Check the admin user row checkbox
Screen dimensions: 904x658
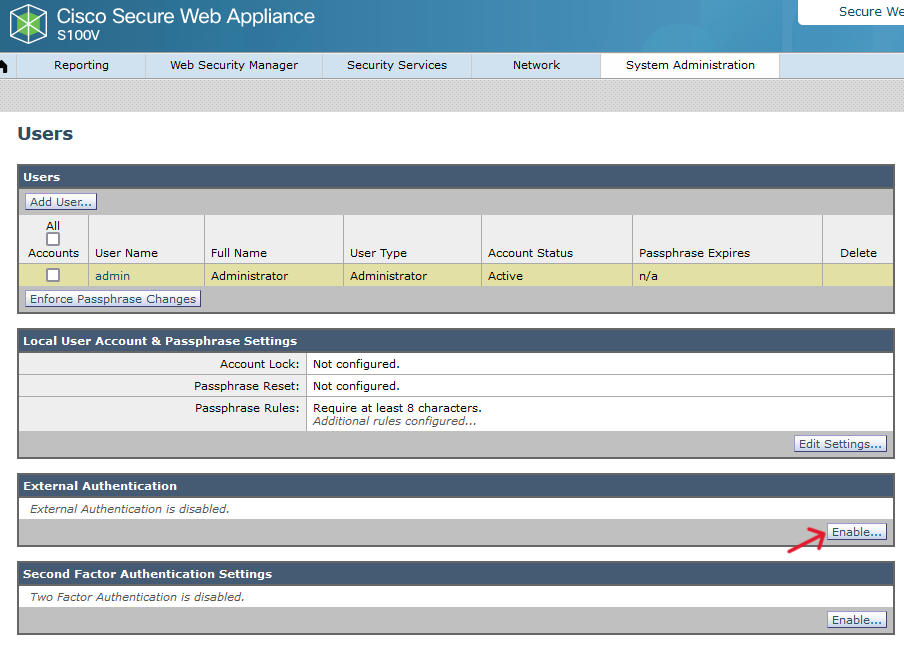(53, 275)
